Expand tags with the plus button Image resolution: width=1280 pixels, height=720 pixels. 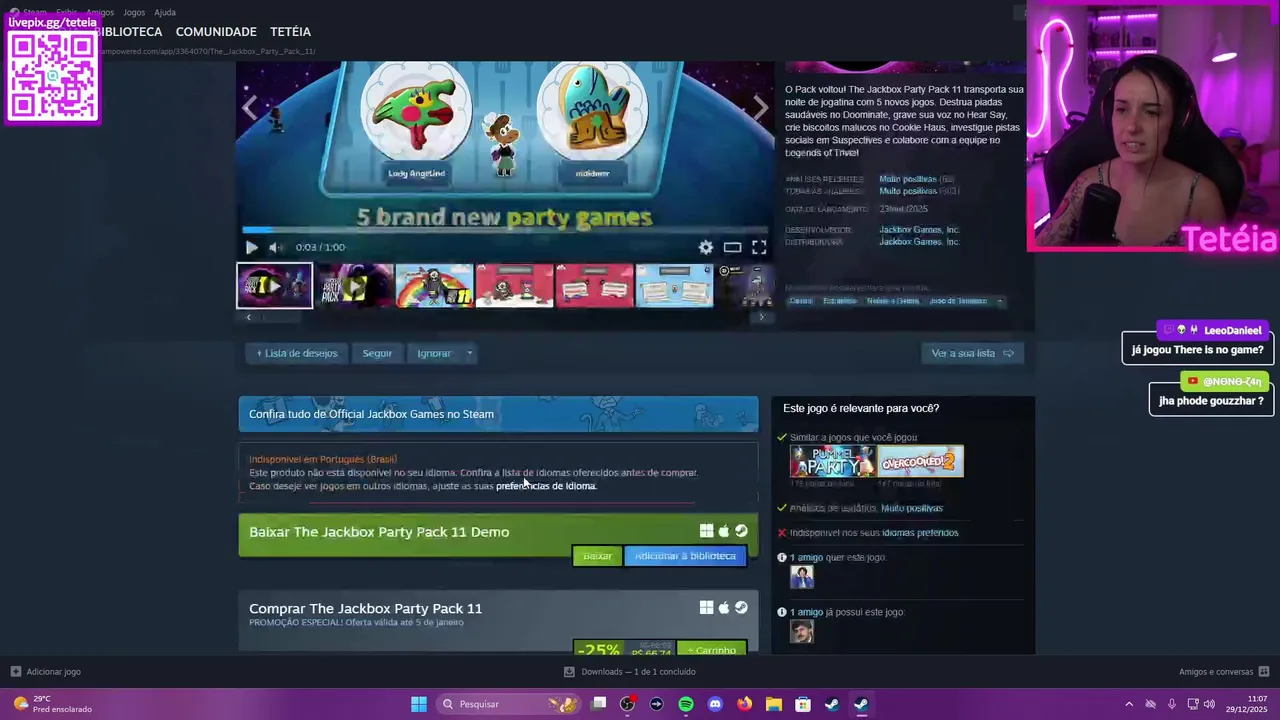pos(999,301)
